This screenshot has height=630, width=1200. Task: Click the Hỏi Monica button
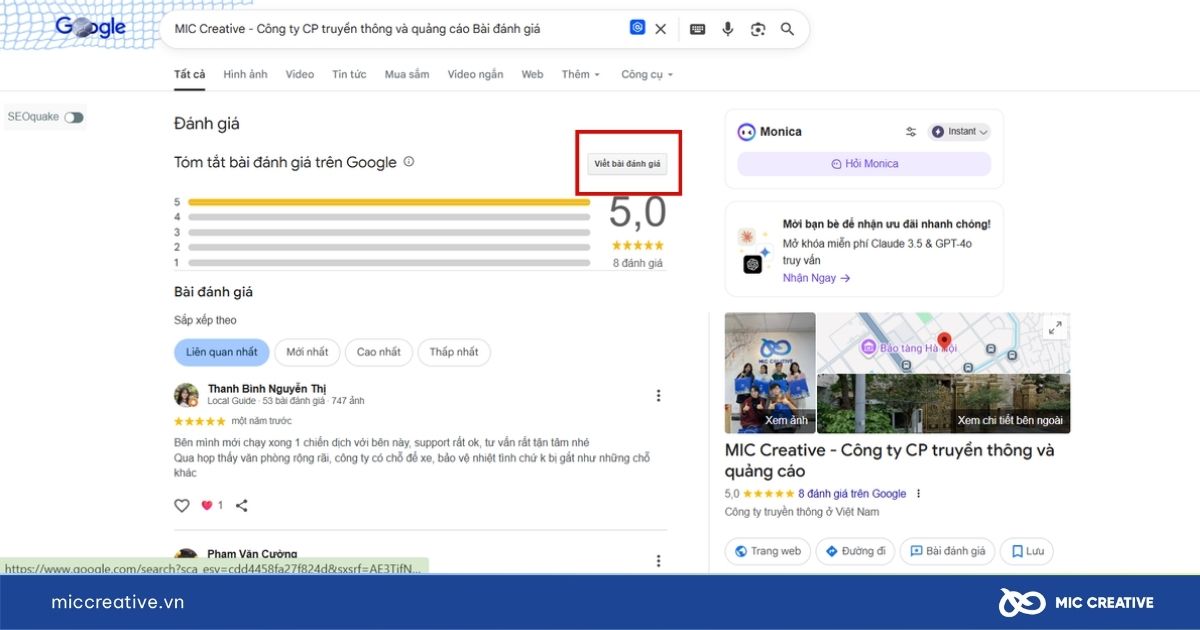(x=864, y=164)
